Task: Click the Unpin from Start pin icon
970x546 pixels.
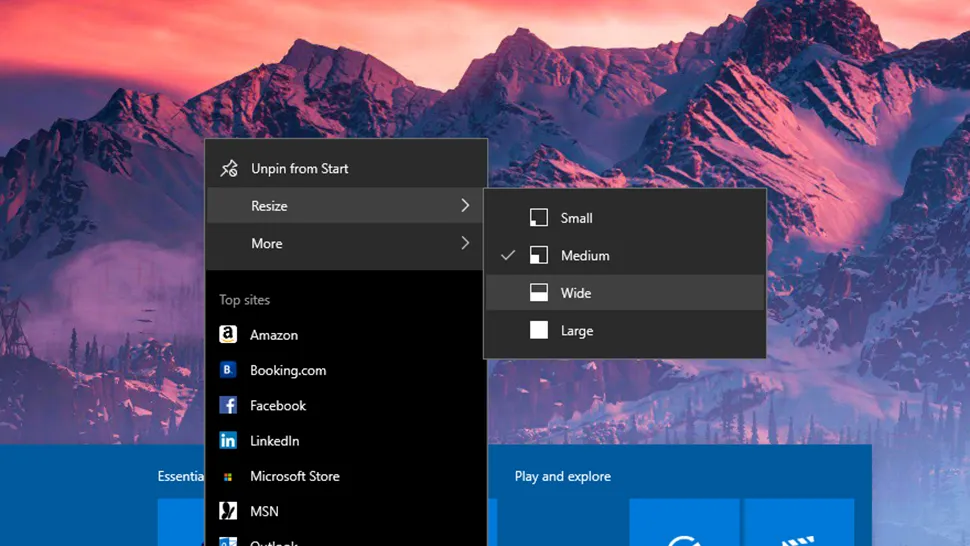Action: click(x=229, y=168)
